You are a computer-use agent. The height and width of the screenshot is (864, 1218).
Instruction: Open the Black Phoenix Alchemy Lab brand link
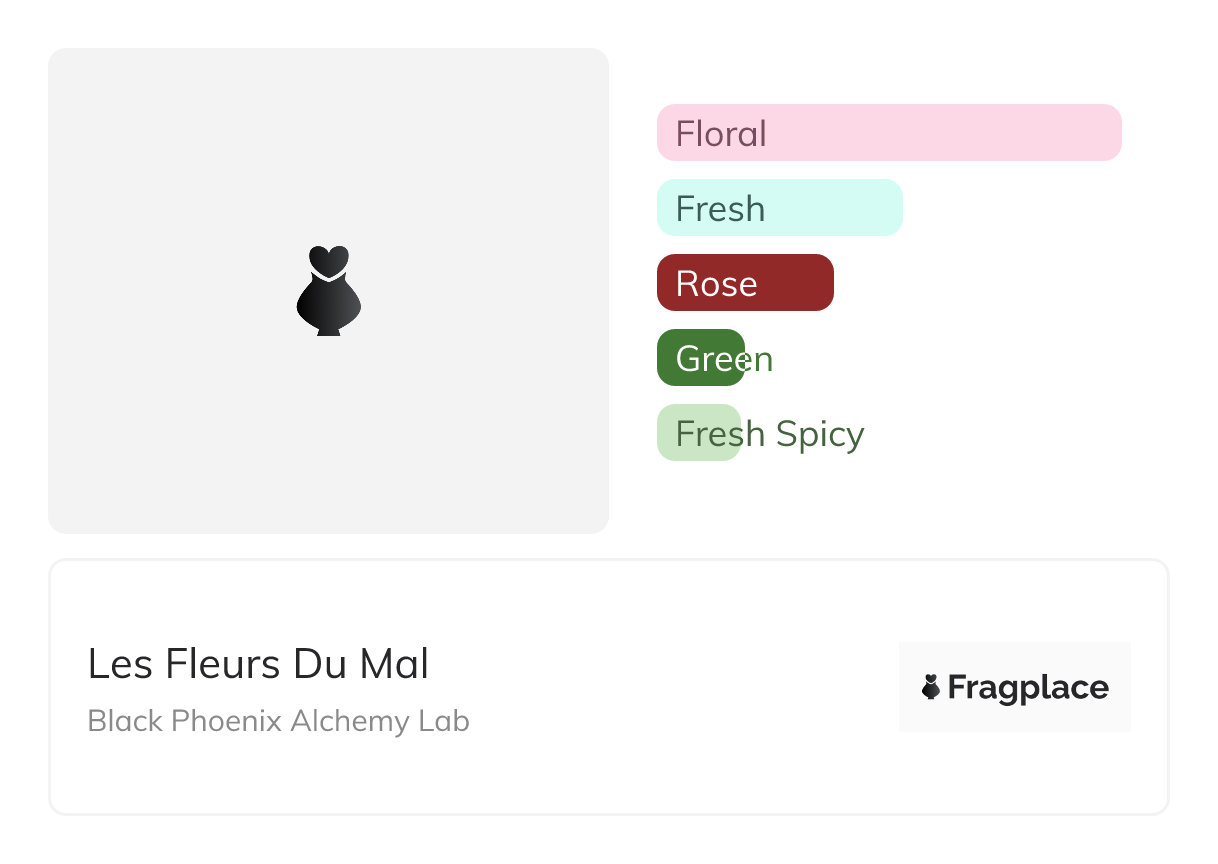point(278,721)
